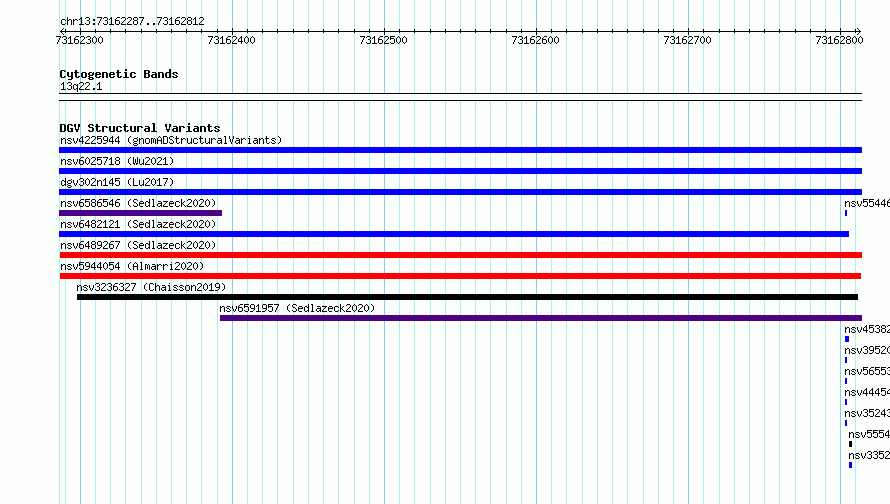This screenshot has width=890, height=504.
Task: Click the 73162500 ruler position
Action: coord(384,40)
